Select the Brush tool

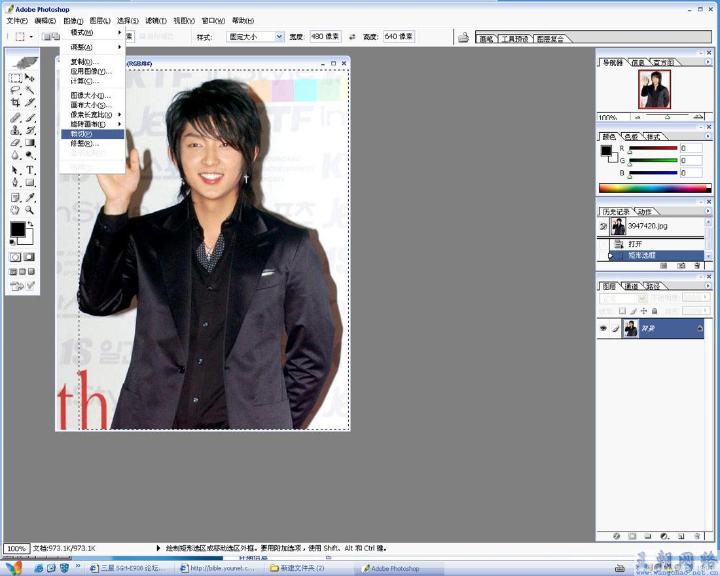30,118
